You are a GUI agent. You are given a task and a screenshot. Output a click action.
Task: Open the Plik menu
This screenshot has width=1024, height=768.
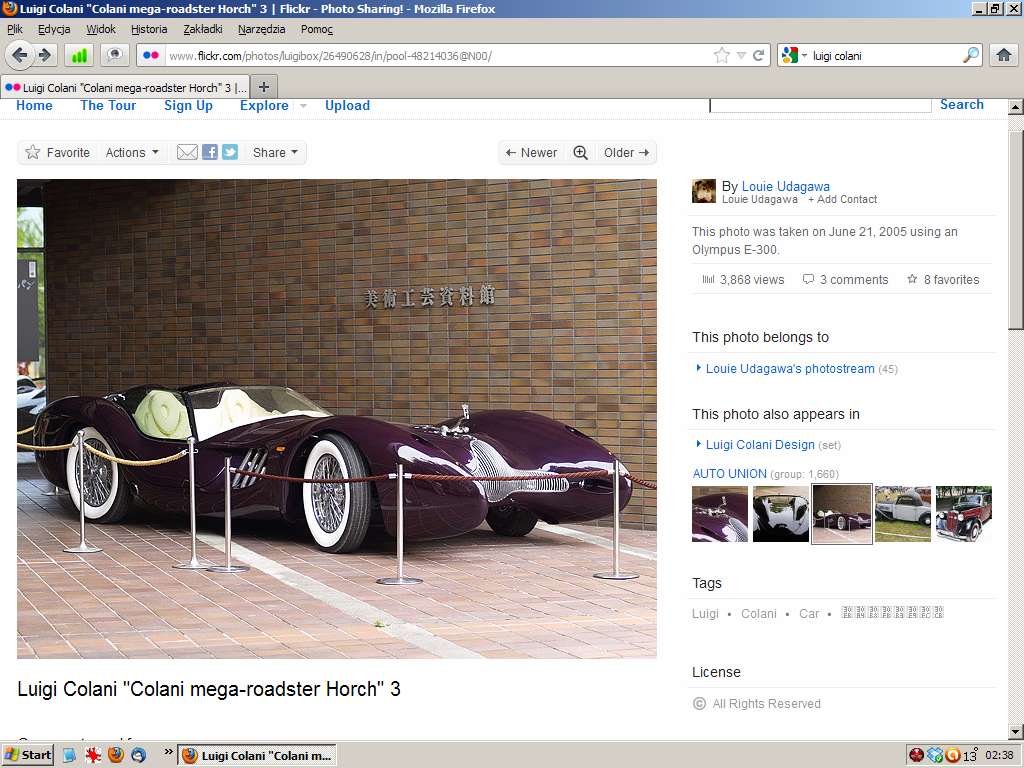14,29
